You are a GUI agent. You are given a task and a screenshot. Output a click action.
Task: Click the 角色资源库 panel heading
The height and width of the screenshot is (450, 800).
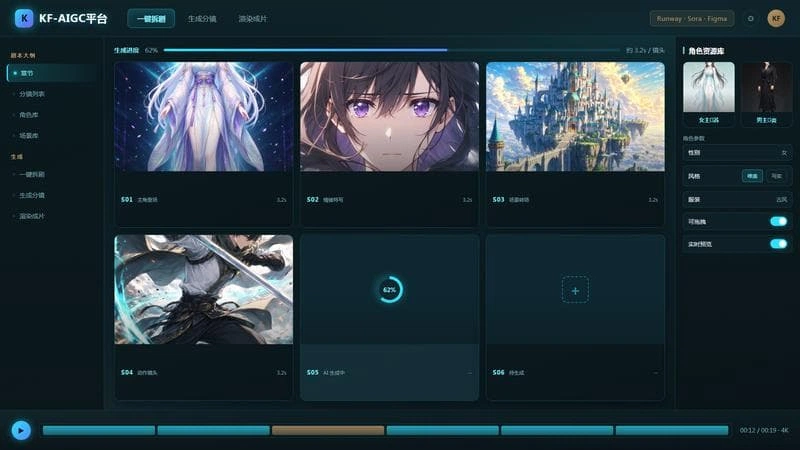(x=706, y=51)
